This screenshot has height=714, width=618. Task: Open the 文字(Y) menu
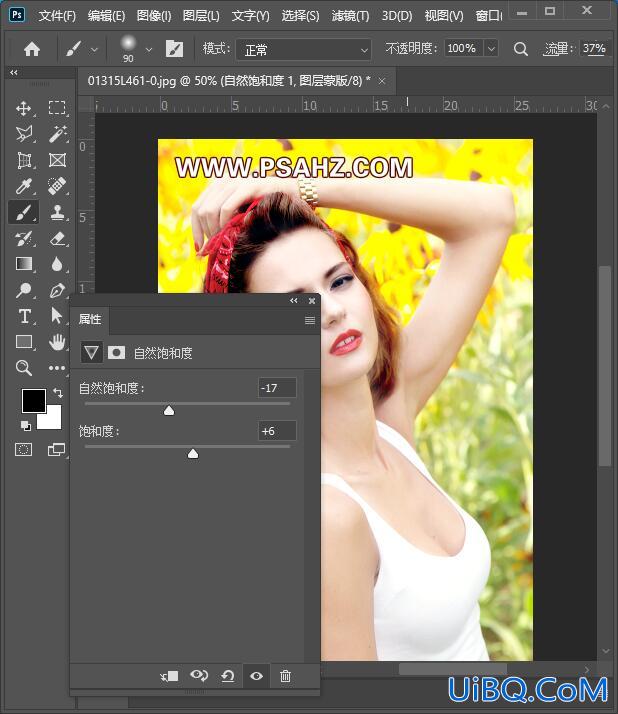pos(250,16)
